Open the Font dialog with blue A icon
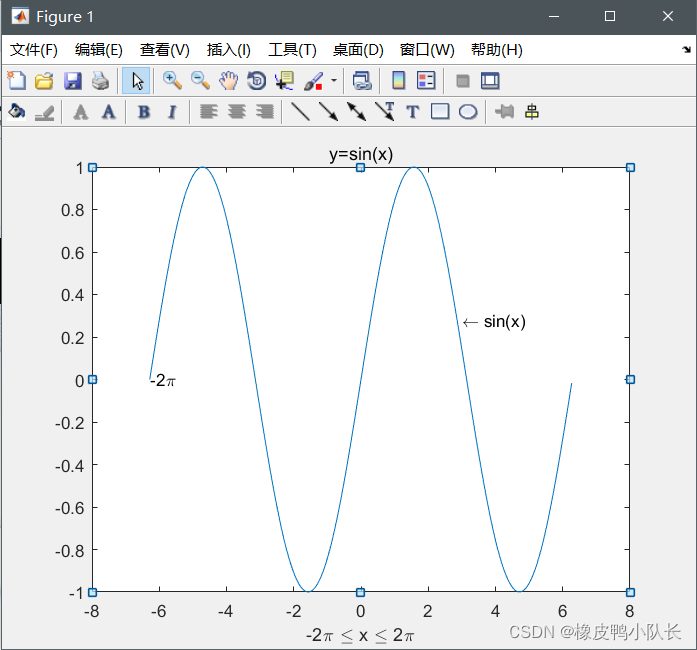Image resolution: width=697 pixels, height=650 pixels. coord(109,112)
